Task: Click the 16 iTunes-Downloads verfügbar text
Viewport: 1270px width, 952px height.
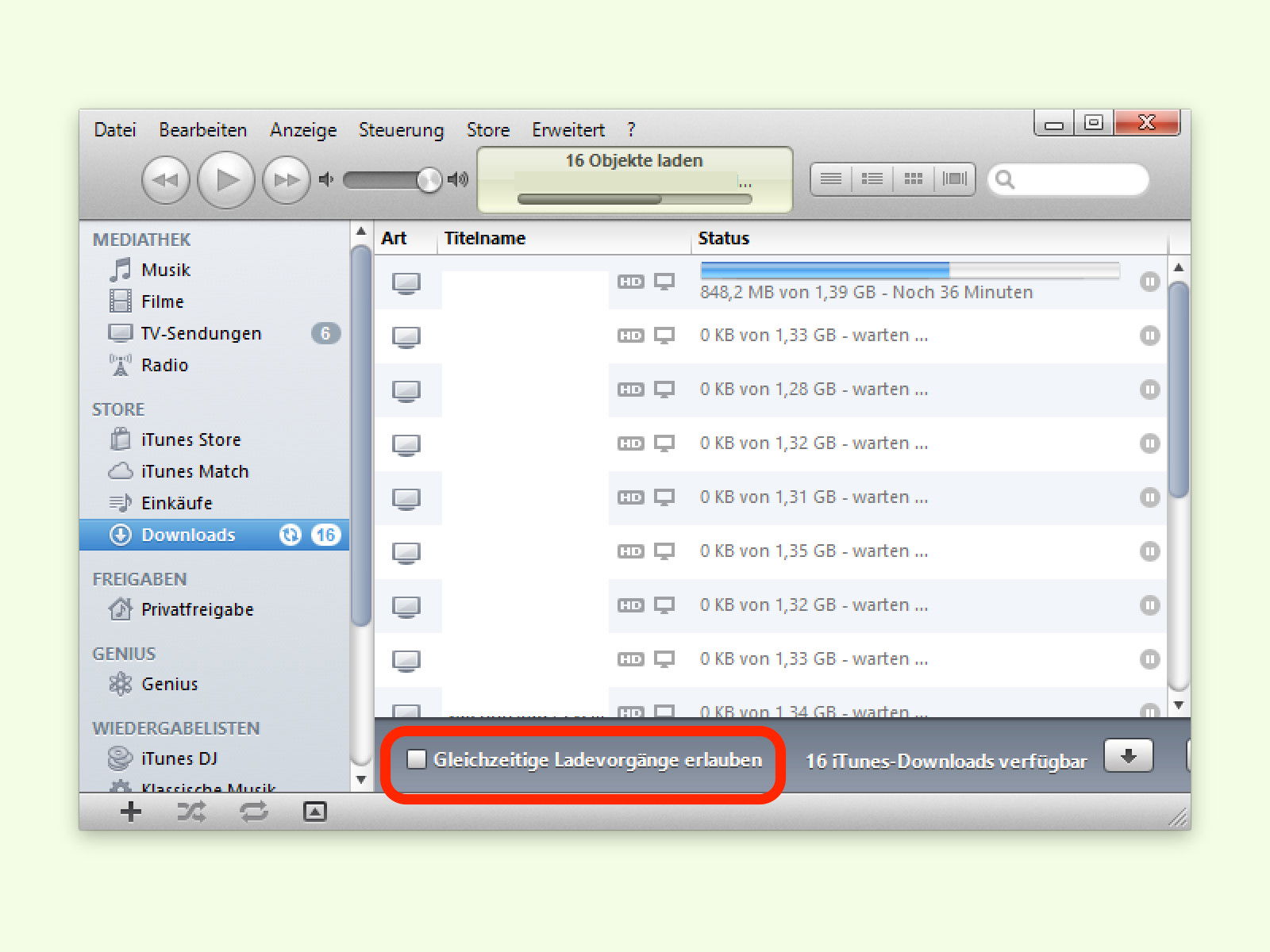Action: (946, 761)
